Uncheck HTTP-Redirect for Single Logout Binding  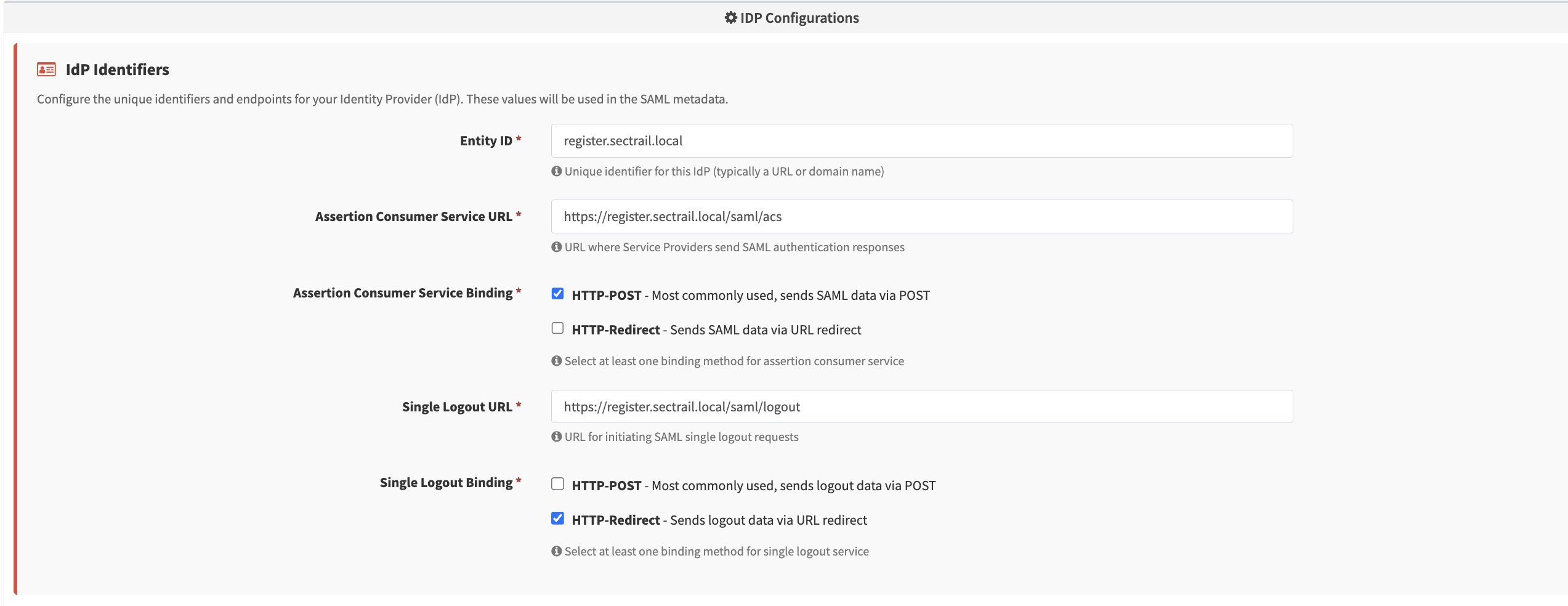557,519
